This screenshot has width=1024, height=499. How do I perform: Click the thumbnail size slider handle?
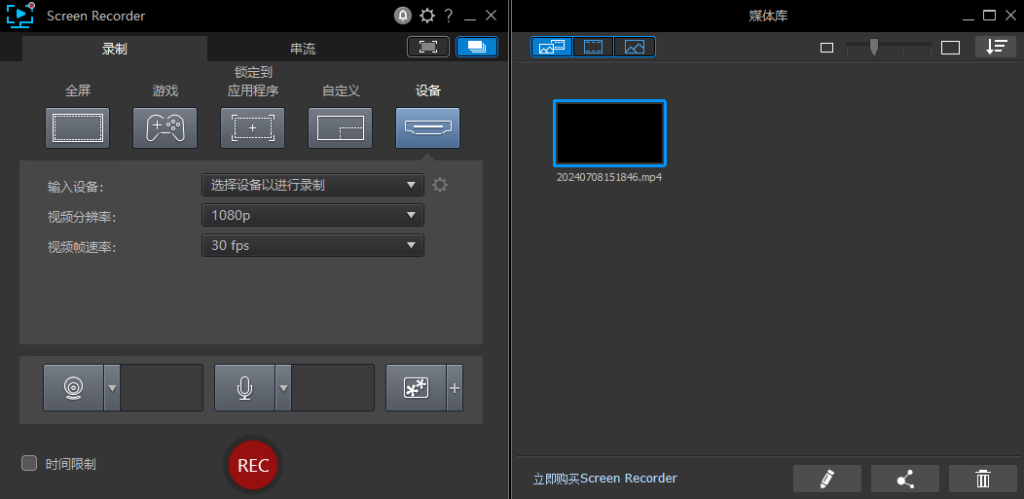point(873,46)
